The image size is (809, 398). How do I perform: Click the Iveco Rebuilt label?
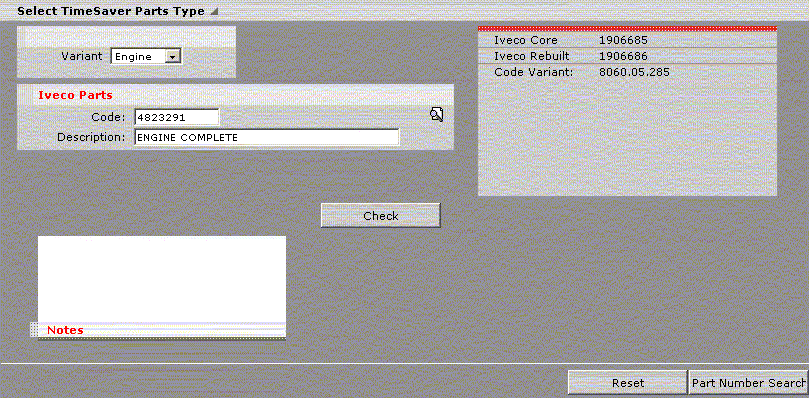pyautogui.click(x=532, y=56)
